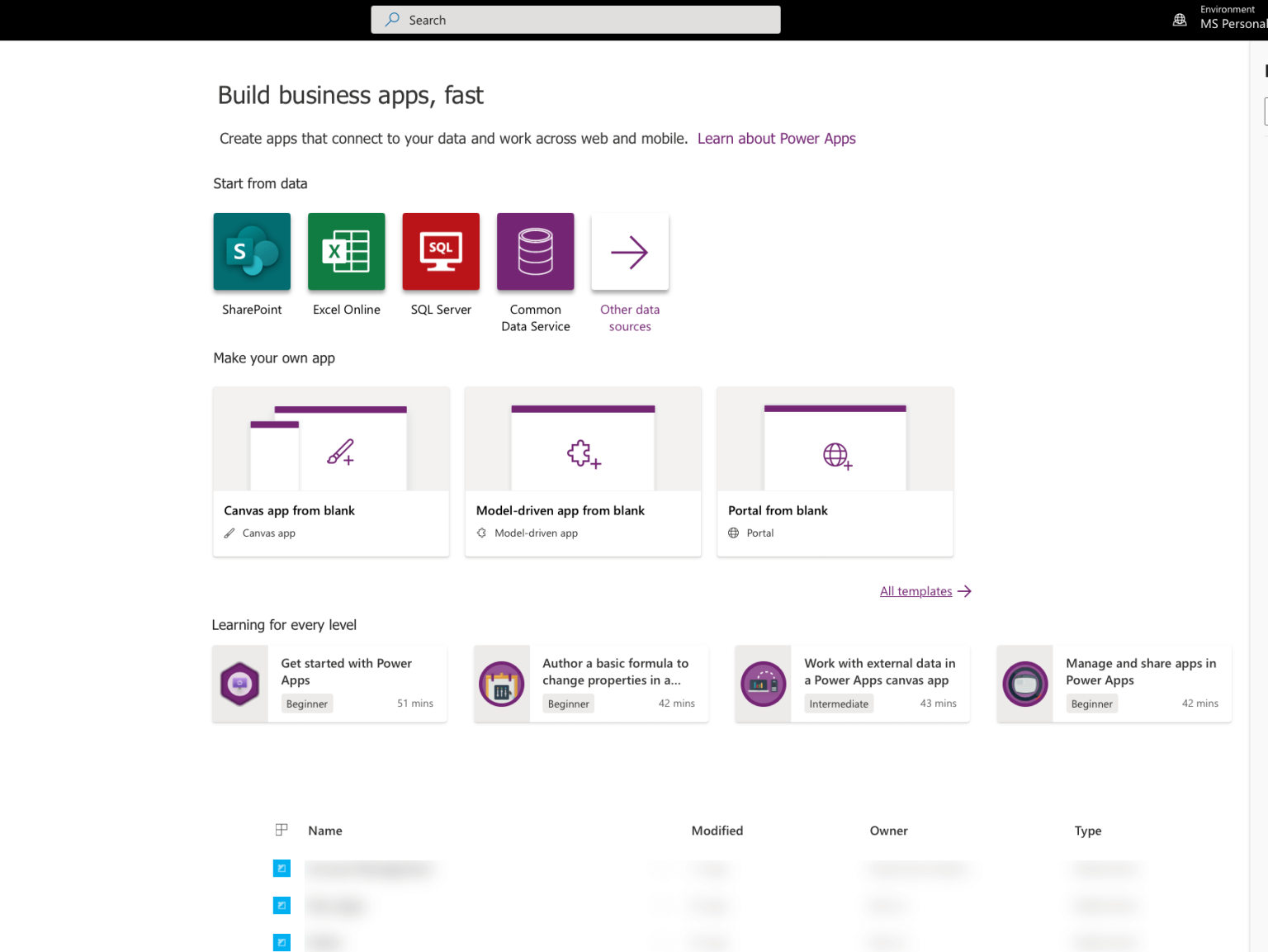Click the column layout icon beside Name
This screenshot has height=952, width=1268.
282,830
